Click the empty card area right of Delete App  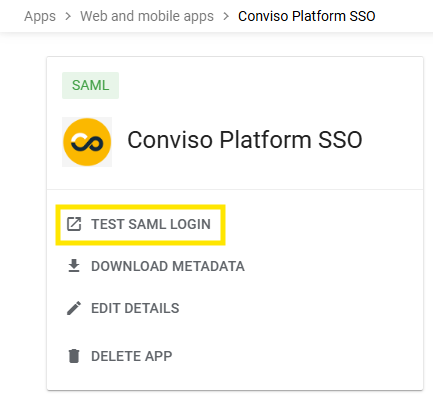[x=297, y=356]
